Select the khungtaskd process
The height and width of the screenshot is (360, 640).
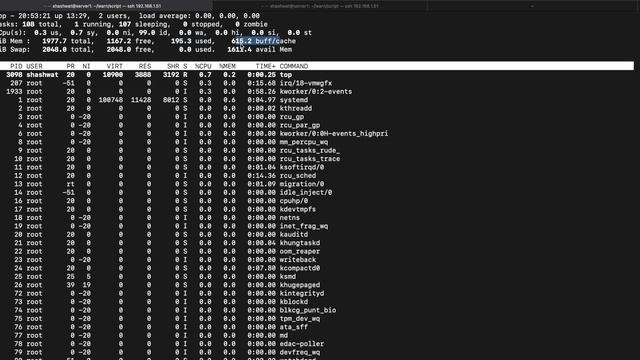click(300, 243)
